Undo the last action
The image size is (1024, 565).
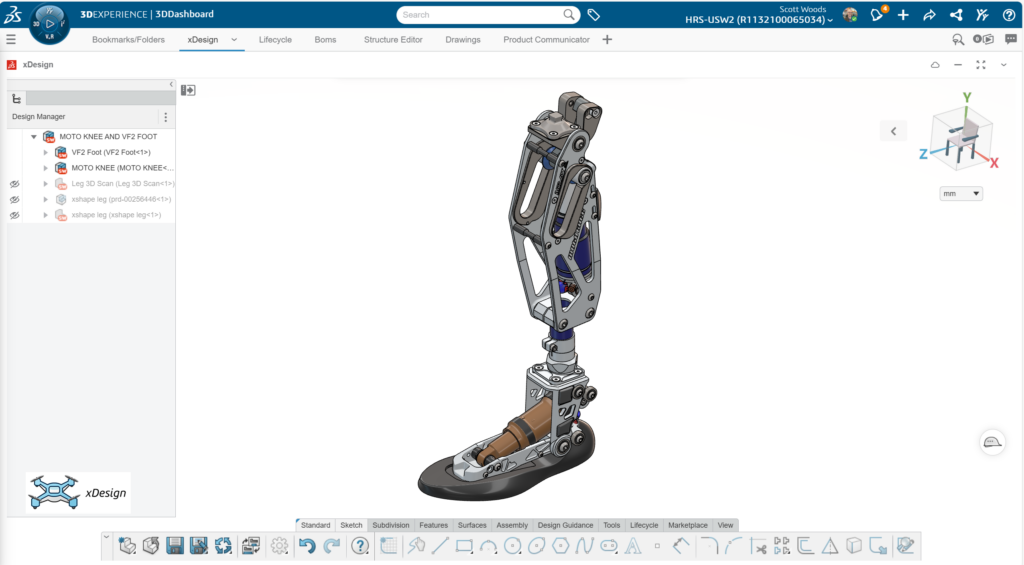pos(307,545)
